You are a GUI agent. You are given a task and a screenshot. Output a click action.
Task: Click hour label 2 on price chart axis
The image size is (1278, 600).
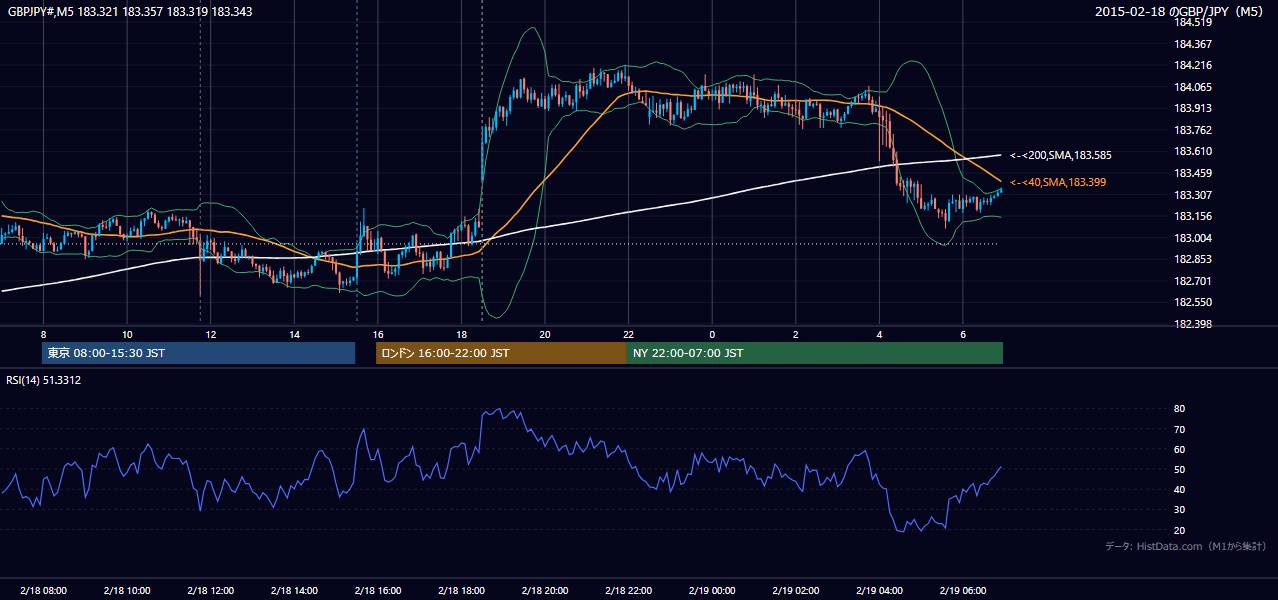[795, 334]
